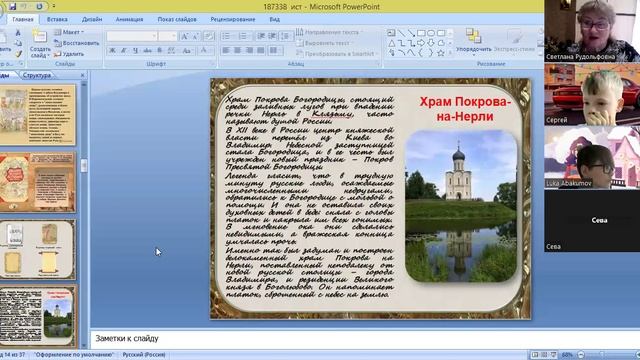Select the Oval shape in gallery
The width and height of the screenshot is (640, 360).
tap(431, 33)
